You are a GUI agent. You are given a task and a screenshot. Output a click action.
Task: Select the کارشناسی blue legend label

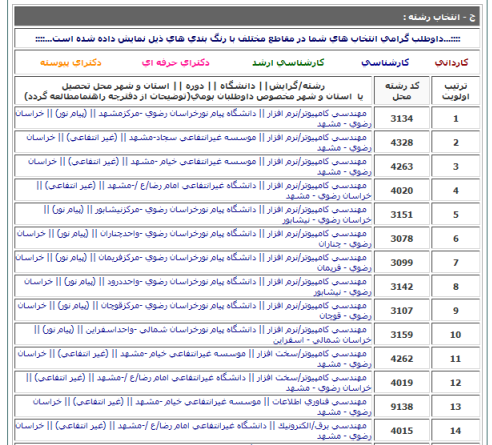click(x=385, y=63)
